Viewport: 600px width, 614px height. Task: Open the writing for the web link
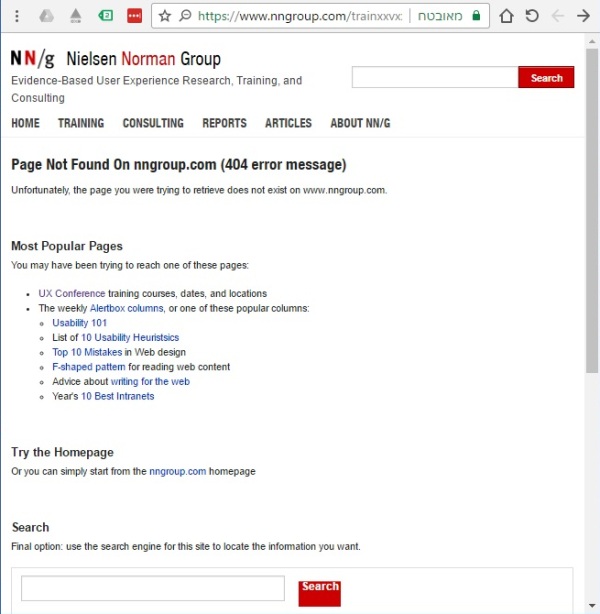coord(150,381)
